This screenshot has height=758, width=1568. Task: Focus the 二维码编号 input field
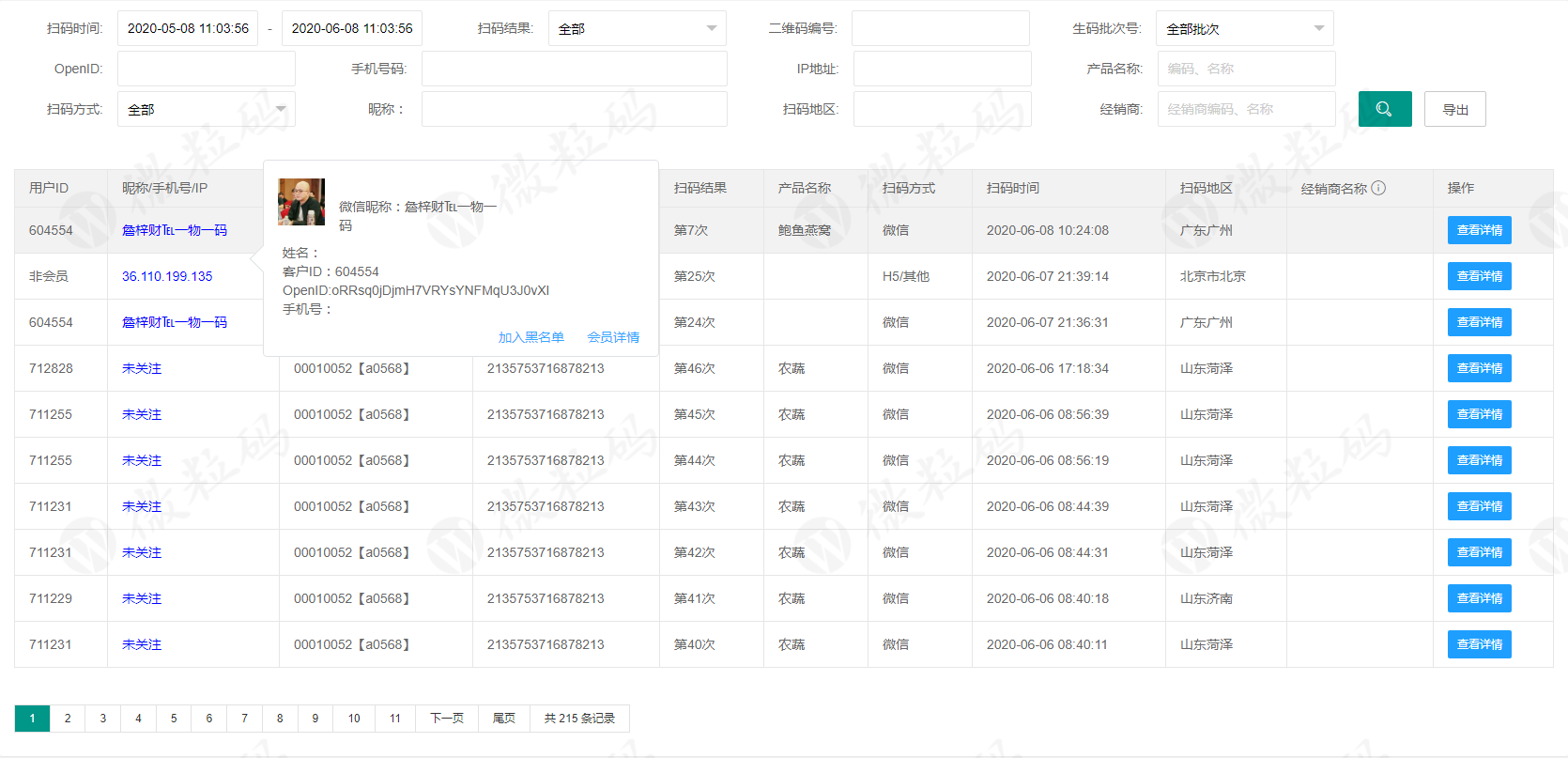940,28
